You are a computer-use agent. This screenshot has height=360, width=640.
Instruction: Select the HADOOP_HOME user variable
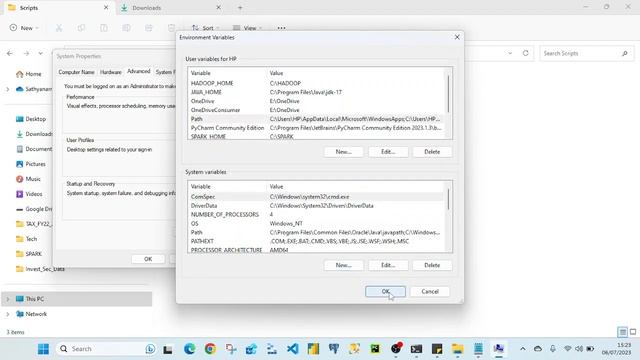click(317, 83)
